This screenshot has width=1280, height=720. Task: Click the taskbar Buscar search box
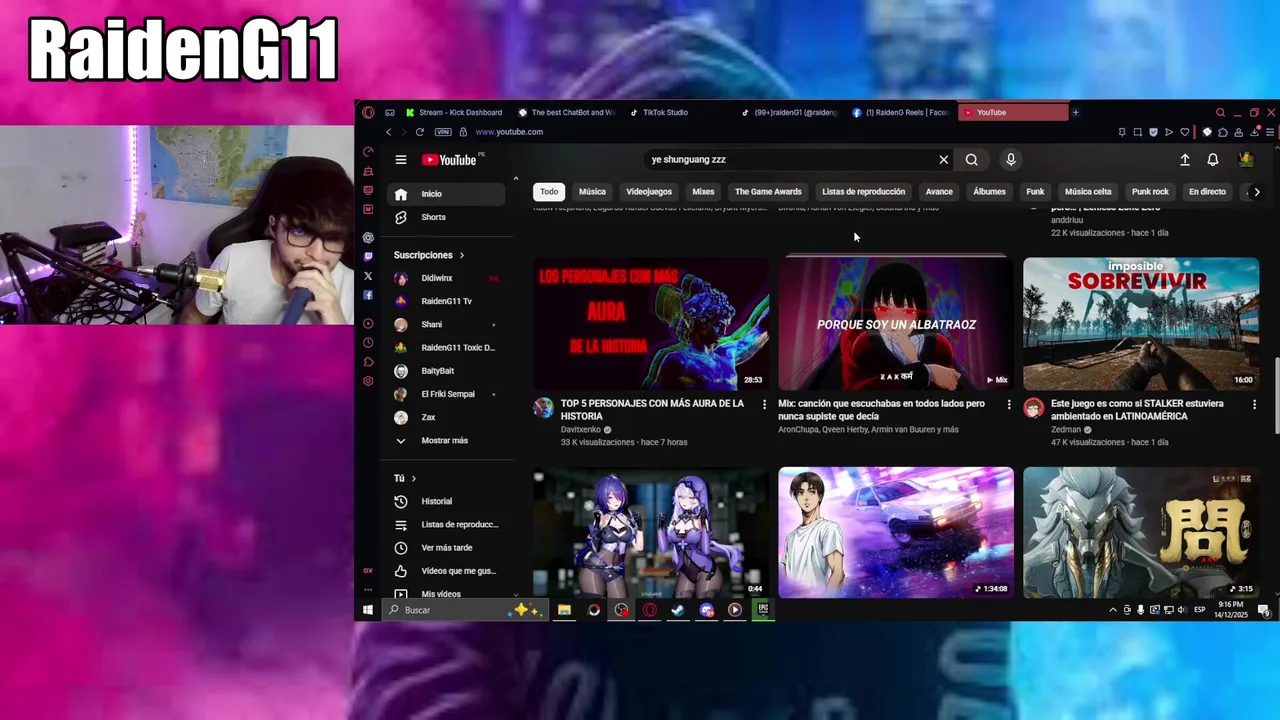463,610
